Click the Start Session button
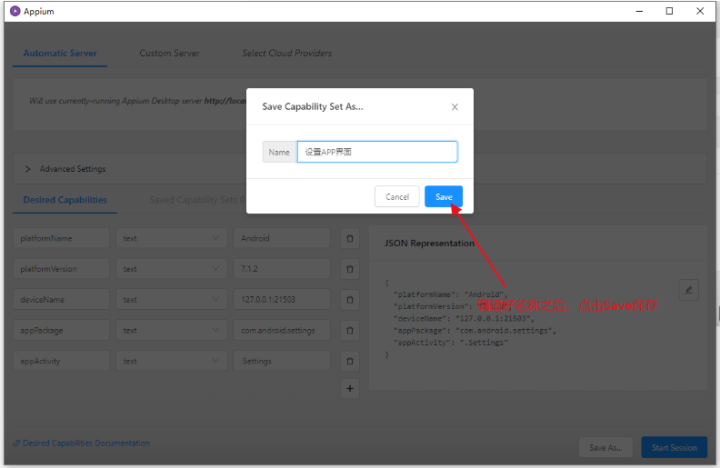This screenshot has width=720, height=468. 674,447
